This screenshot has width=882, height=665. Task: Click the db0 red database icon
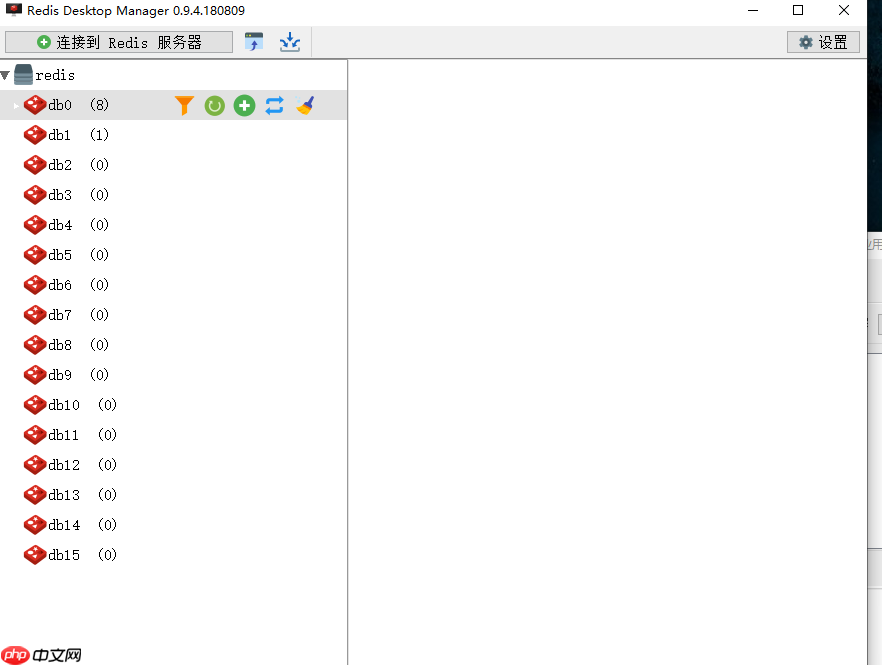pos(35,105)
